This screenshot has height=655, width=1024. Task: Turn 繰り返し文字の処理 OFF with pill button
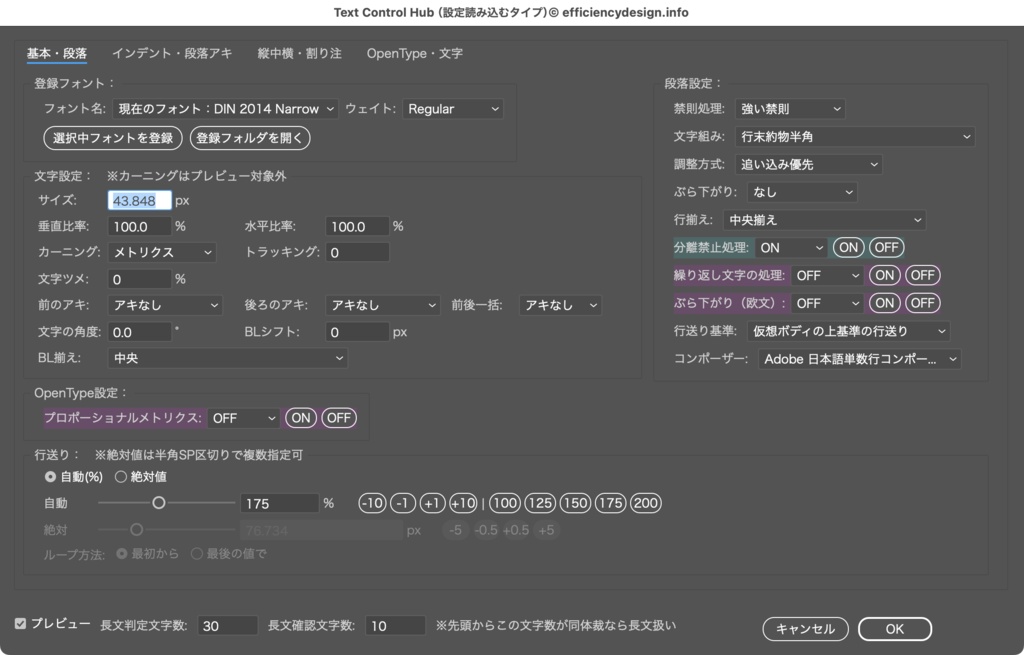click(x=923, y=276)
